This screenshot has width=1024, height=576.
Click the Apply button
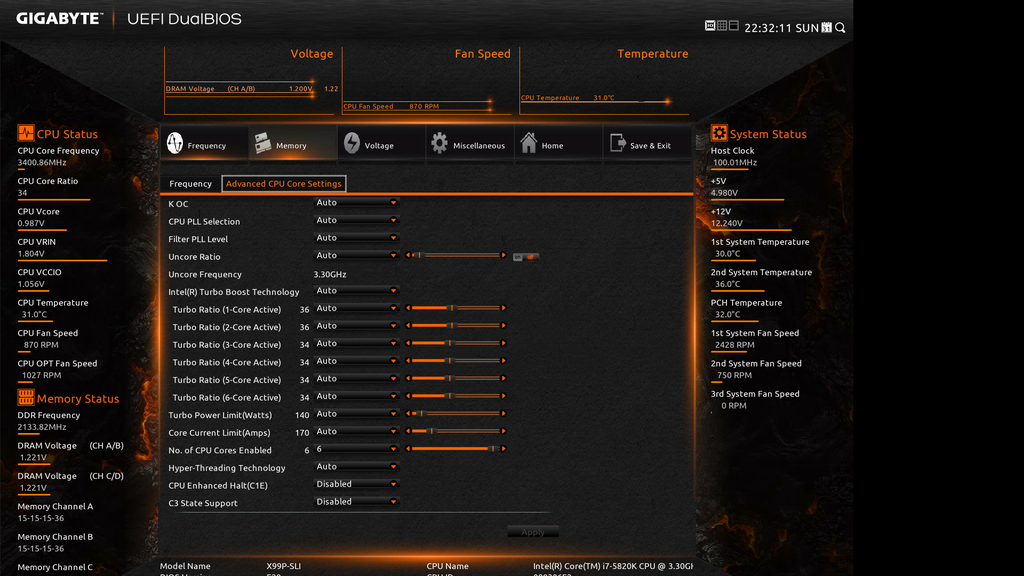pos(533,532)
